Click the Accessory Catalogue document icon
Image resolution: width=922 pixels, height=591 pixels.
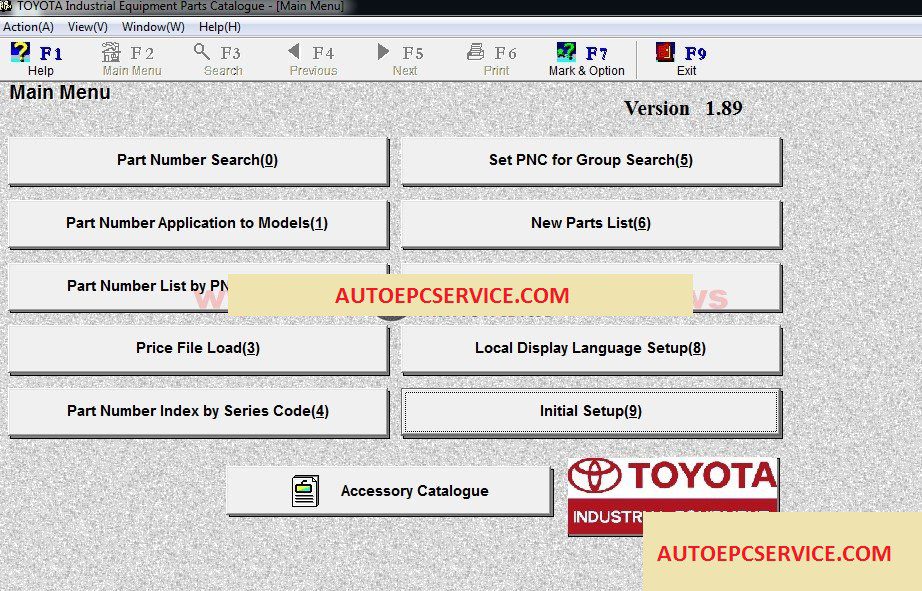(x=305, y=491)
